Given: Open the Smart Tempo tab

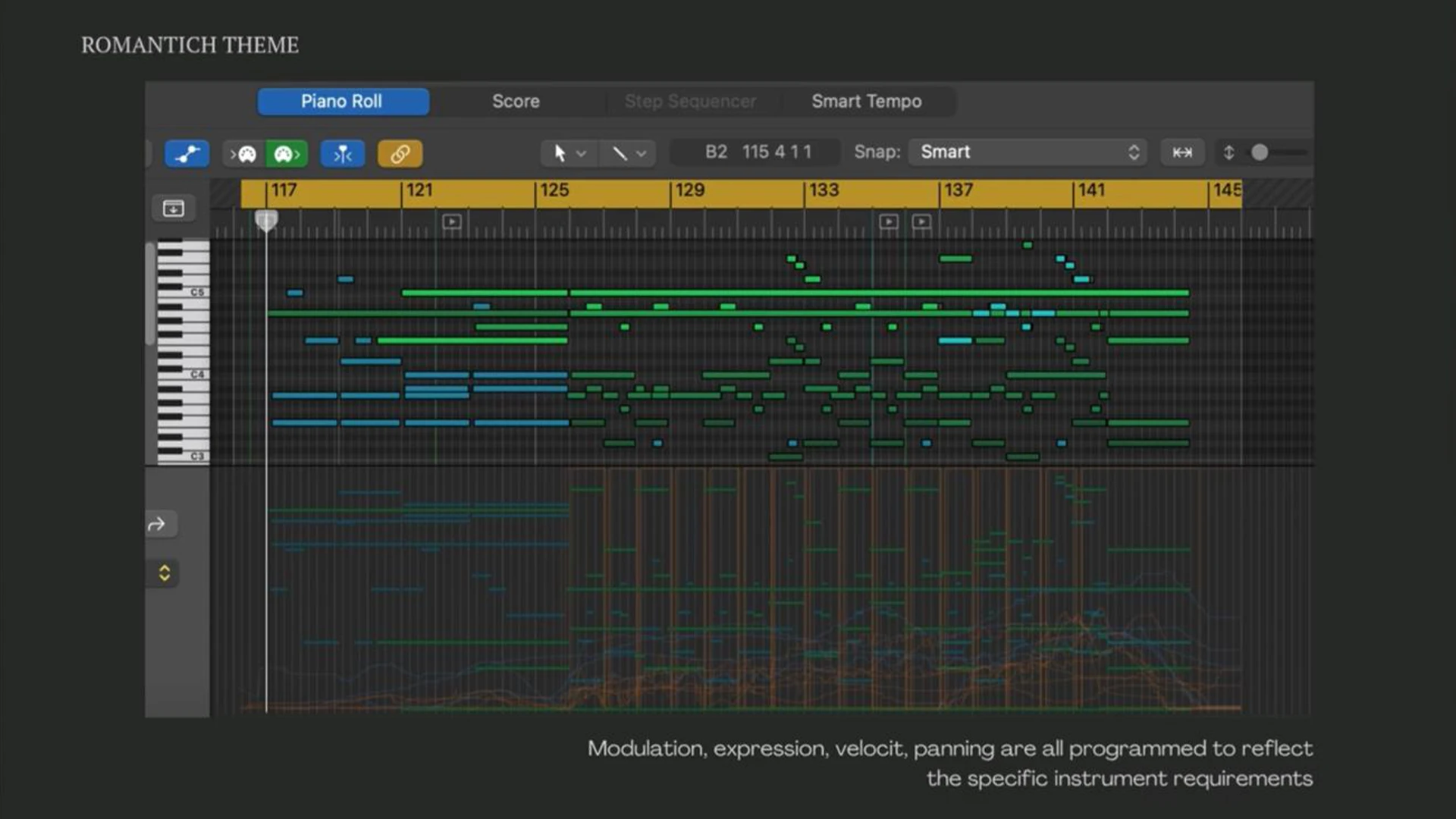Looking at the screenshot, I should coord(867,102).
